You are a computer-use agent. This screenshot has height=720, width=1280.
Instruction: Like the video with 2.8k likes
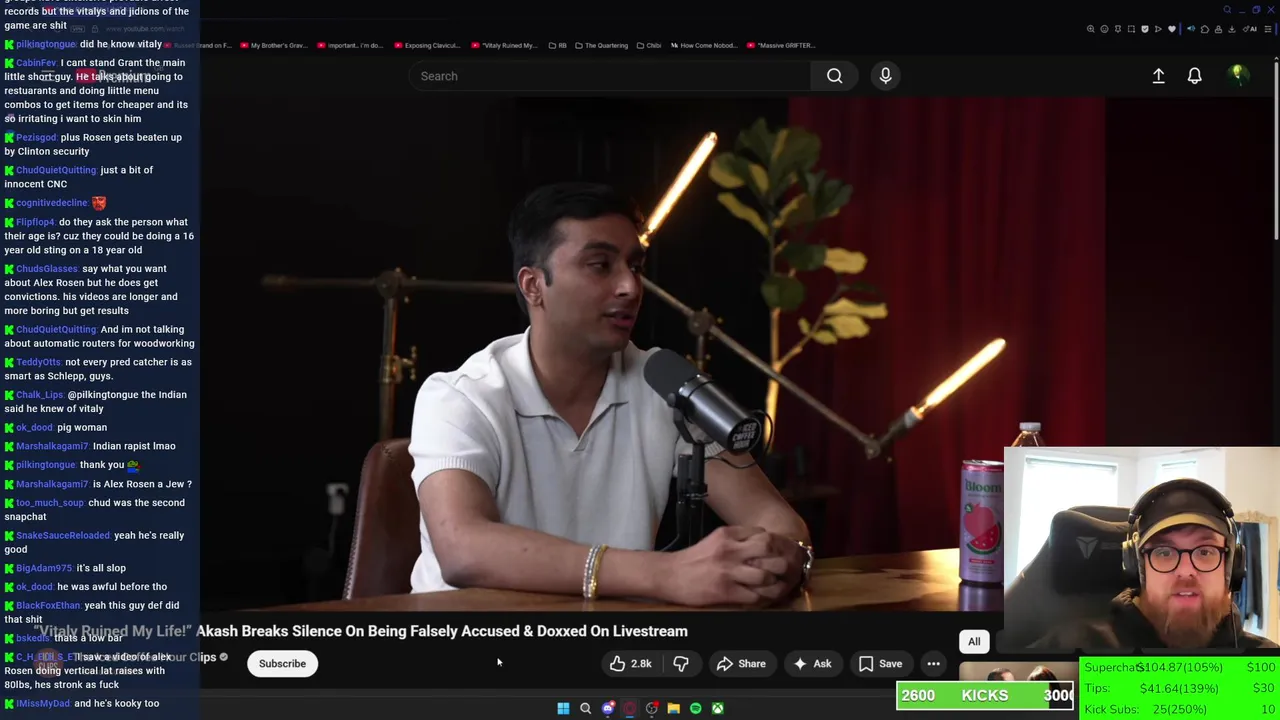(630, 664)
